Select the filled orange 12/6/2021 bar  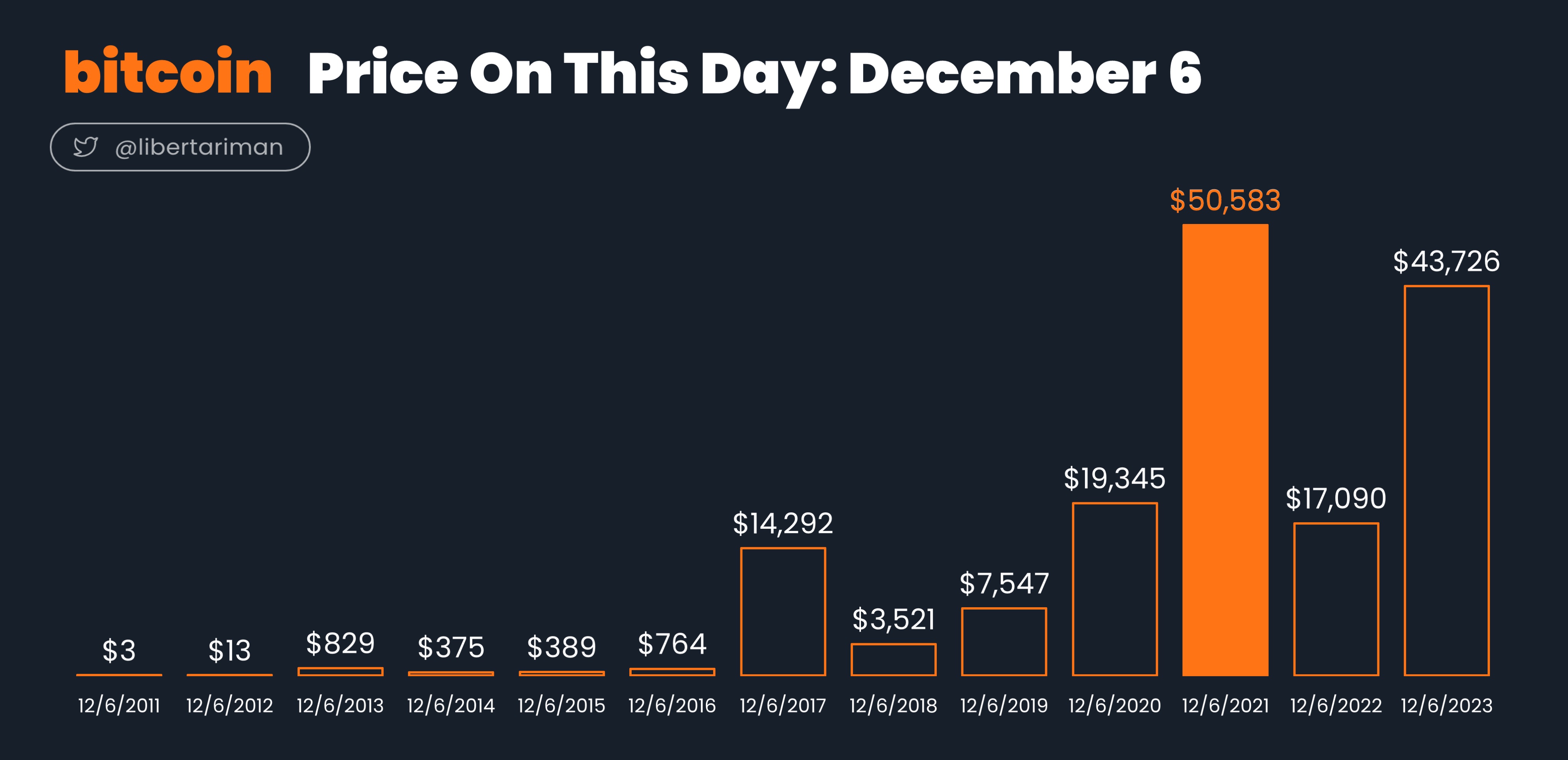tap(1225, 450)
